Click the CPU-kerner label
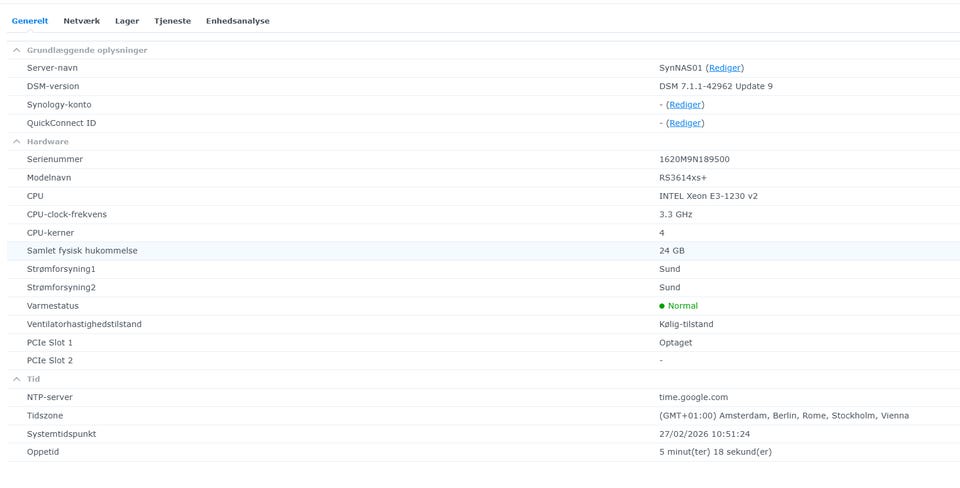 [x=50, y=233]
